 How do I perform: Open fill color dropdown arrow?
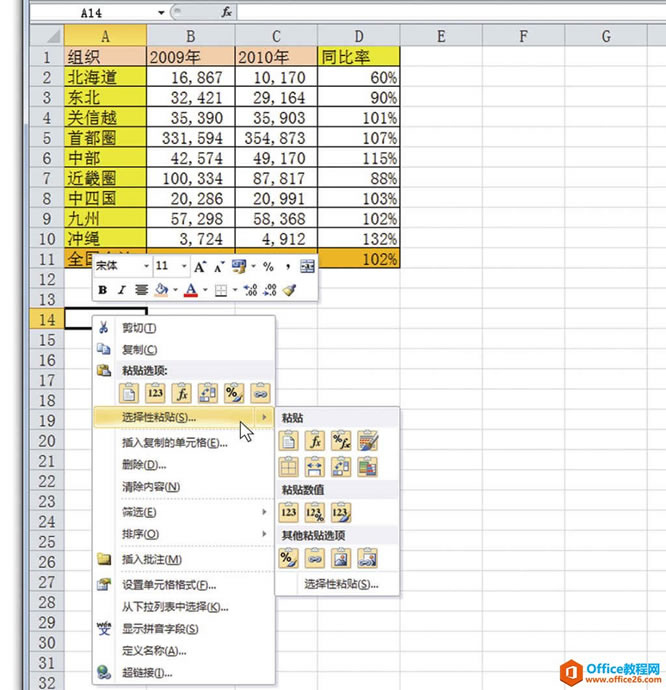click(175, 290)
